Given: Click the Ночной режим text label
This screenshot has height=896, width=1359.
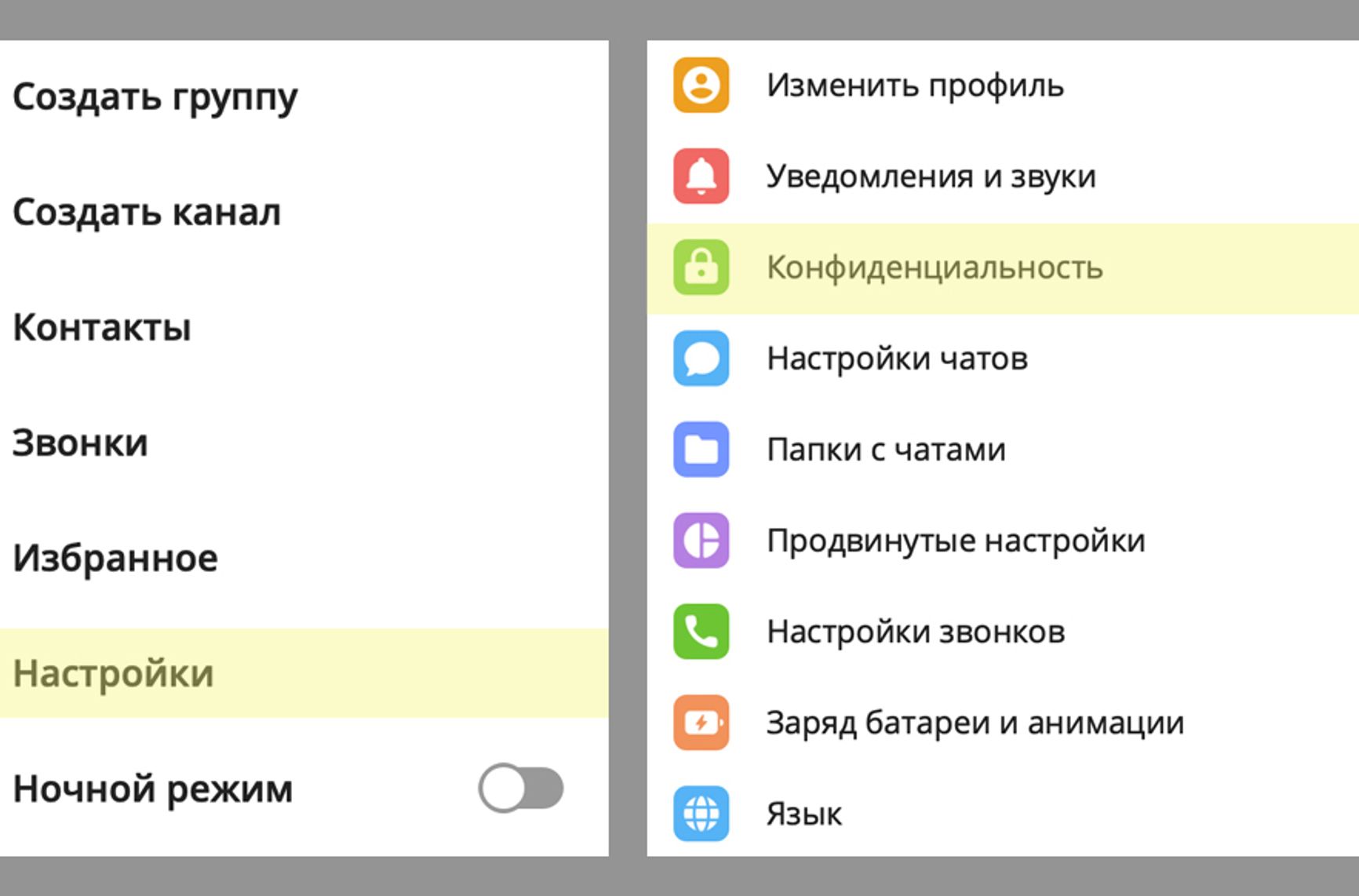Looking at the screenshot, I should [x=153, y=789].
